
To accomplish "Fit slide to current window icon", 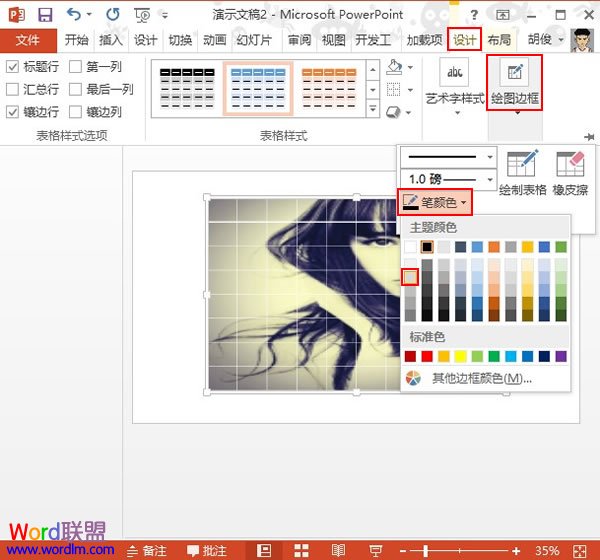I will [x=579, y=551].
